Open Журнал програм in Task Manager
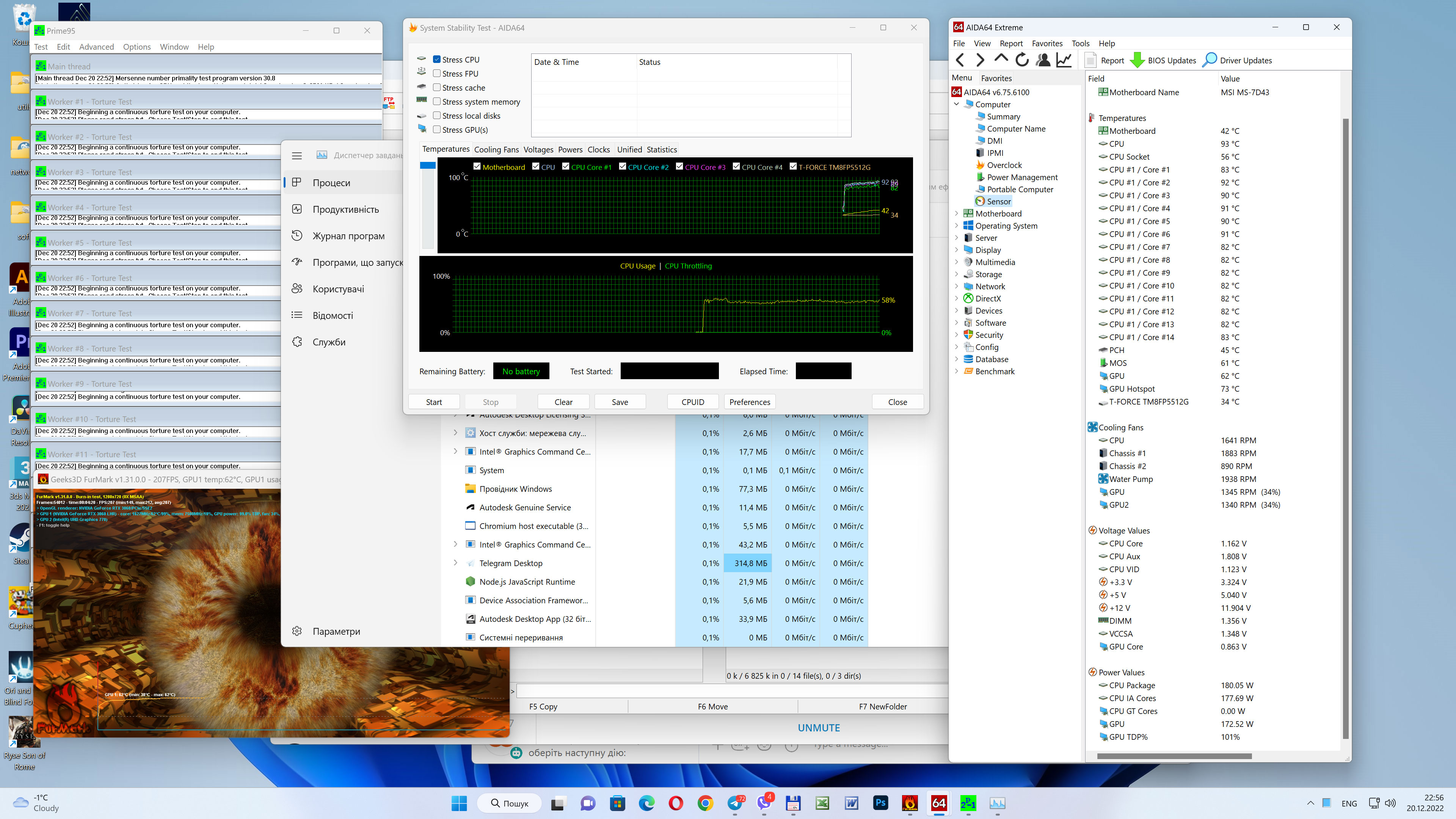The height and width of the screenshot is (819, 1456). pyautogui.click(x=348, y=236)
